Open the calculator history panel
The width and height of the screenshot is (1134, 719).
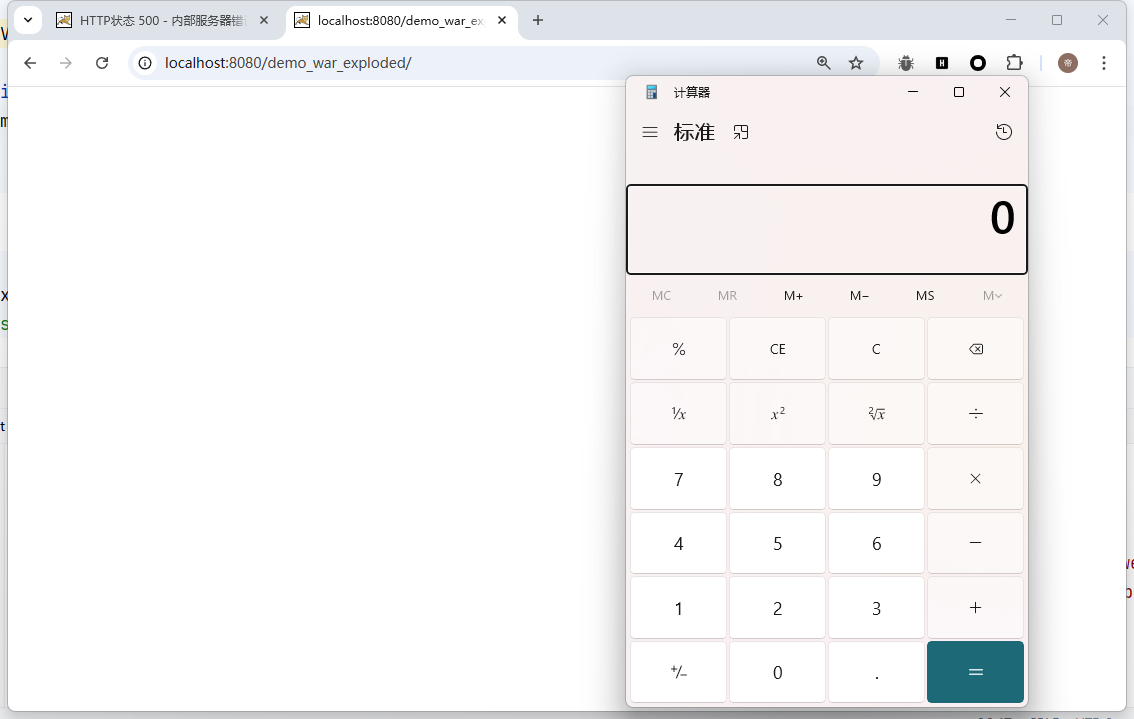(1004, 132)
